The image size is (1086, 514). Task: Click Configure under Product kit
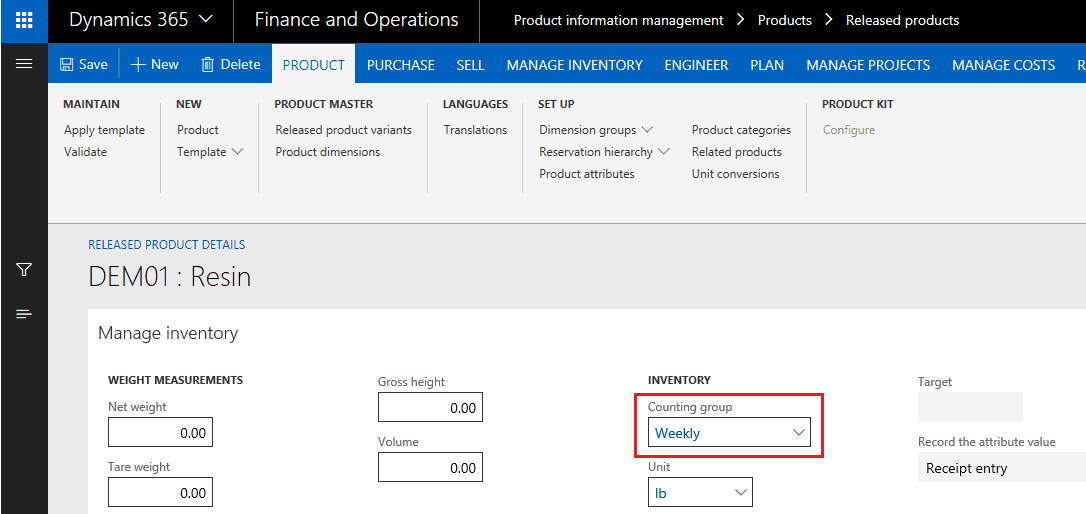(849, 130)
